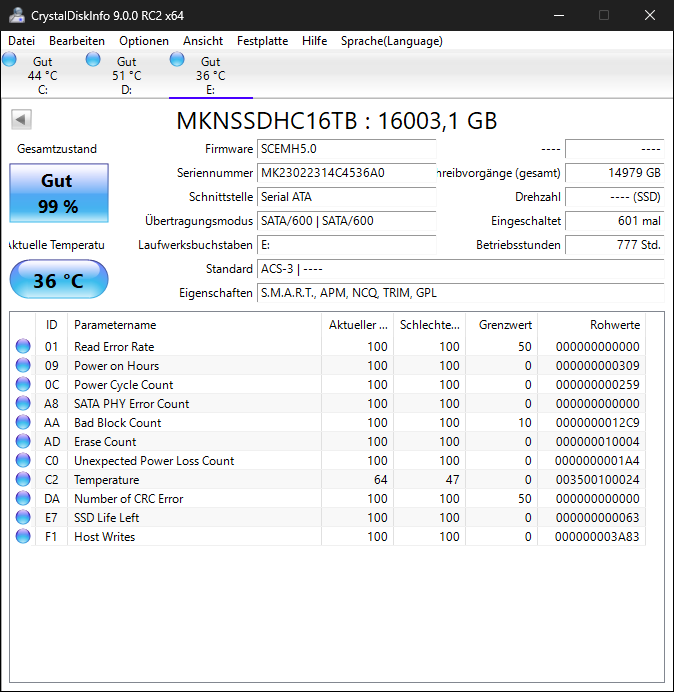Click the CrystalDiskInfo app icon in title bar

[17, 15]
